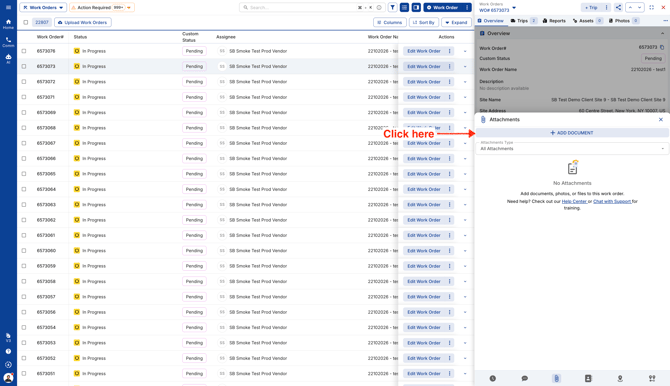Open the Comm phone icon in sidebar
The width and height of the screenshot is (670, 386).
pos(8,41)
